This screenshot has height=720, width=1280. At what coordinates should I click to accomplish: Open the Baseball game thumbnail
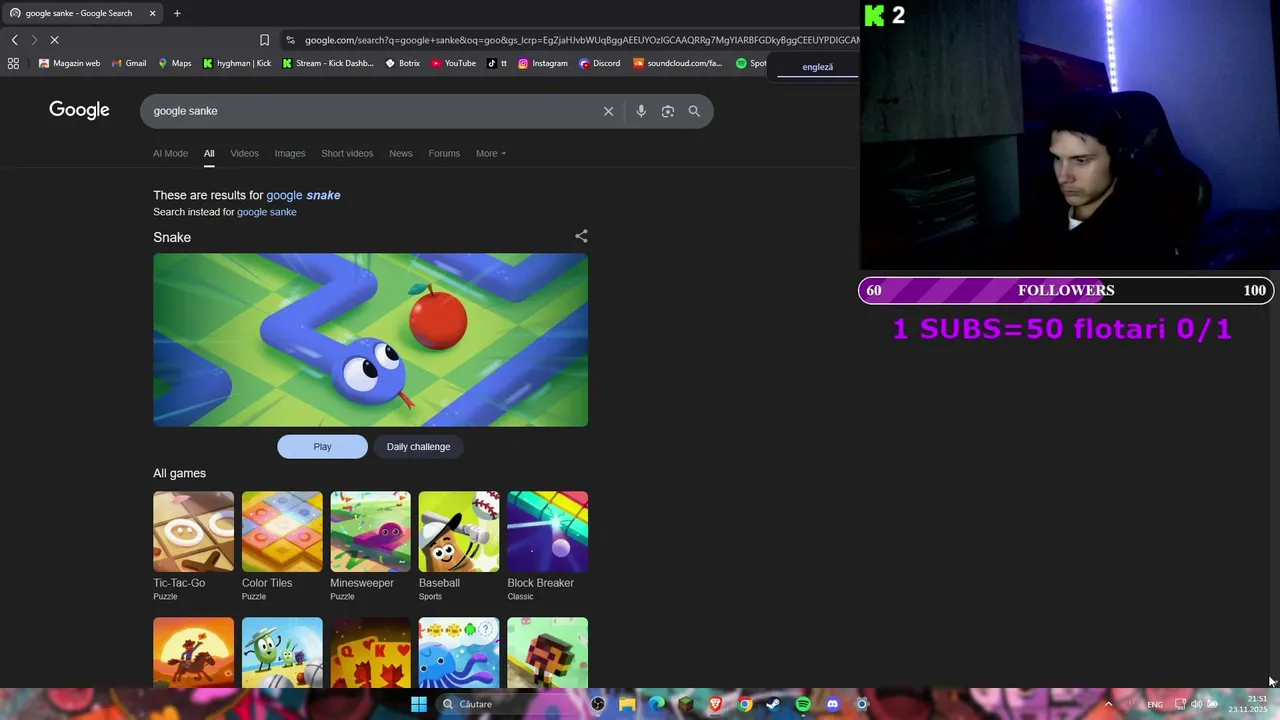(459, 531)
